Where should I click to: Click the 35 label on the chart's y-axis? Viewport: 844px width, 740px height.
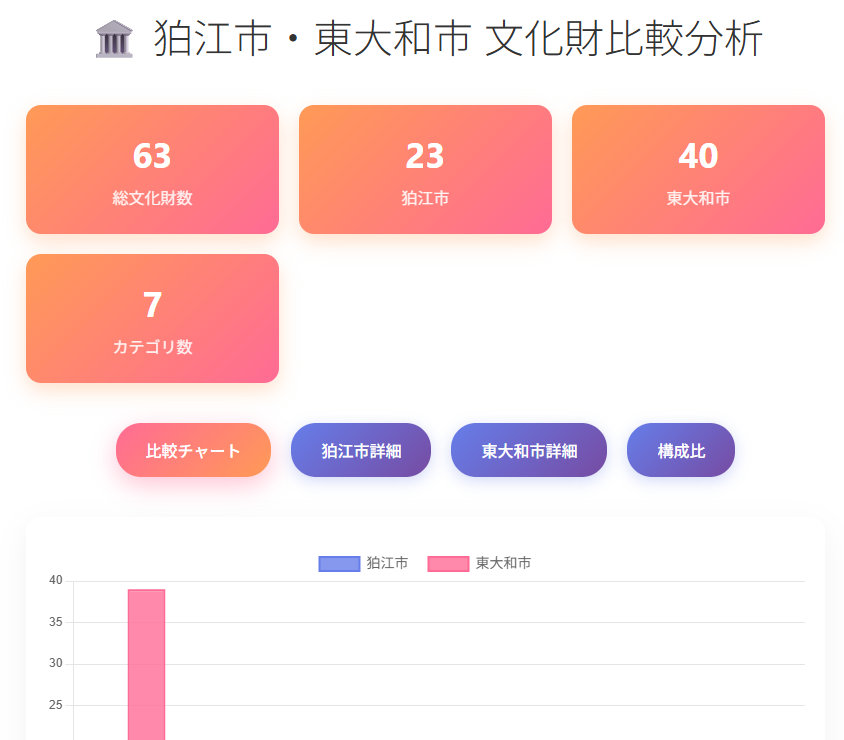56,622
